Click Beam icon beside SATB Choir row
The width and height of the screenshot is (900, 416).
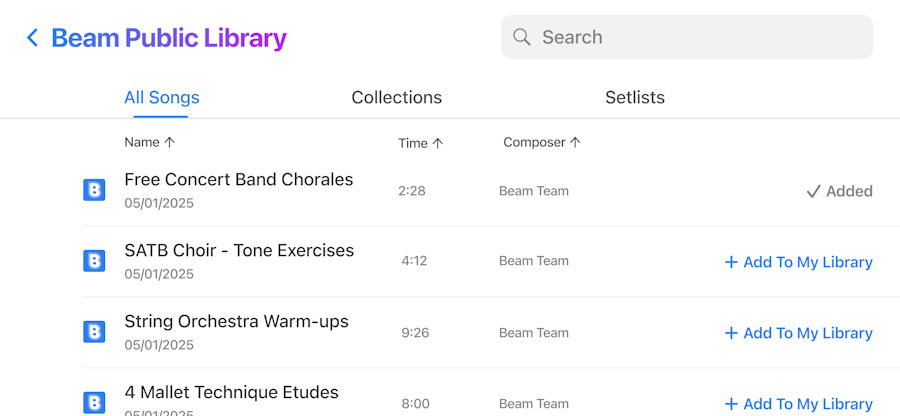[94, 261]
